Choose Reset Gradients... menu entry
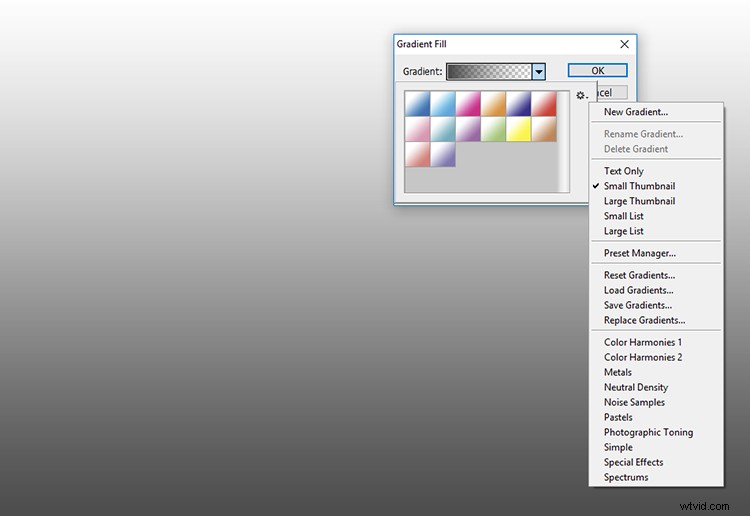The height and width of the screenshot is (516, 750). coord(639,275)
